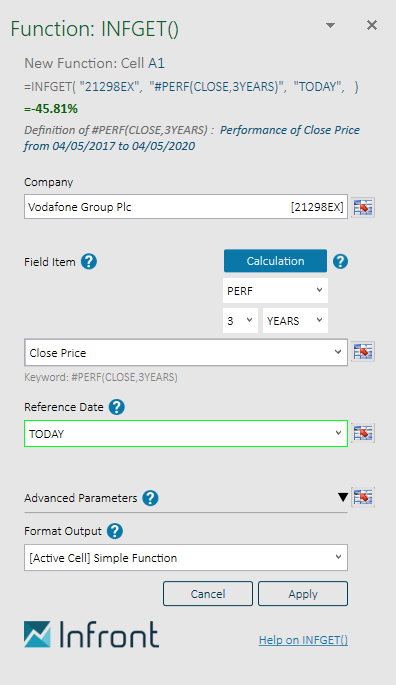
Task: Click the Apply button
Action: 303,594
